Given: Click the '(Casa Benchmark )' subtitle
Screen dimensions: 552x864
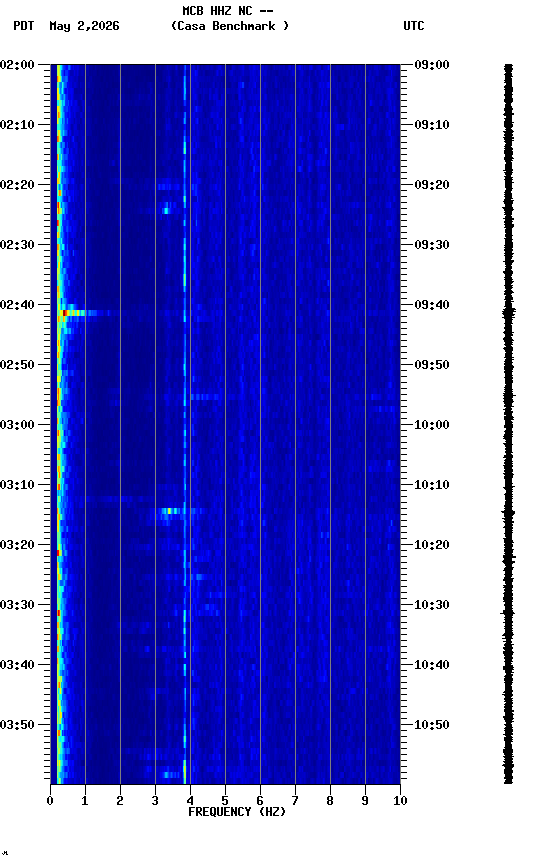Looking at the screenshot, I should tap(229, 26).
